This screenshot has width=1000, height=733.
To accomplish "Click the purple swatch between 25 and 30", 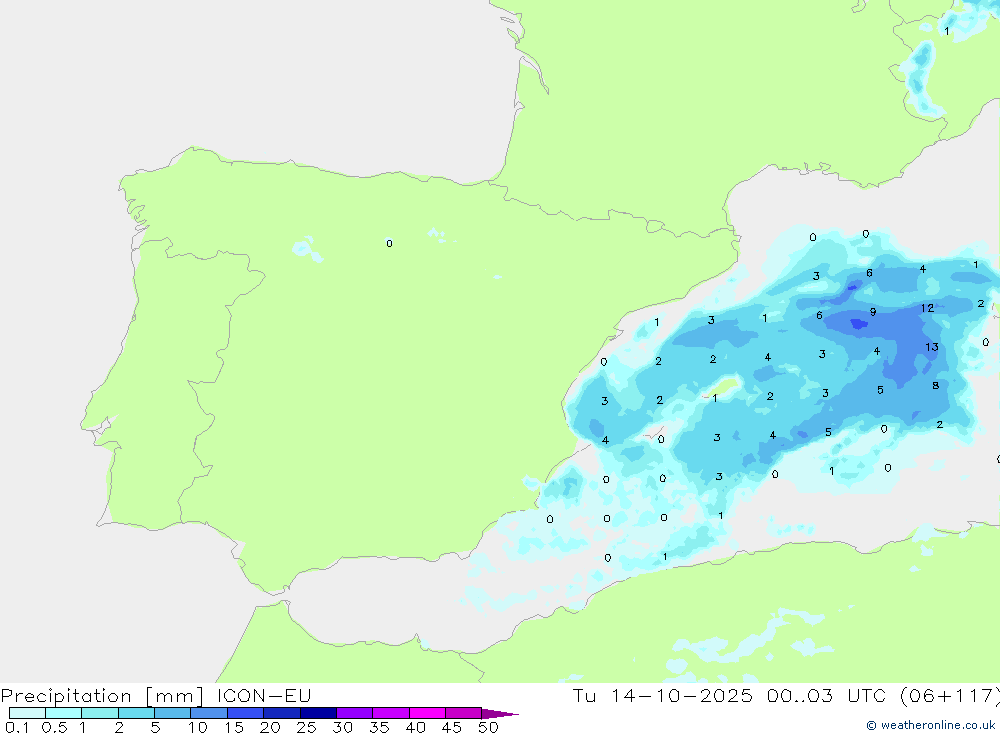I will click(x=318, y=713).
